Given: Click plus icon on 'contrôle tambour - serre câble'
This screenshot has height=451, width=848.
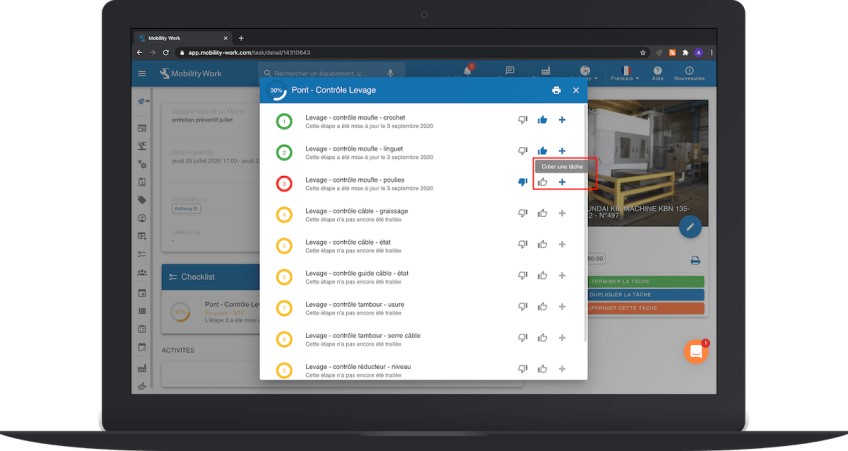Looking at the screenshot, I should click(x=562, y=338).
